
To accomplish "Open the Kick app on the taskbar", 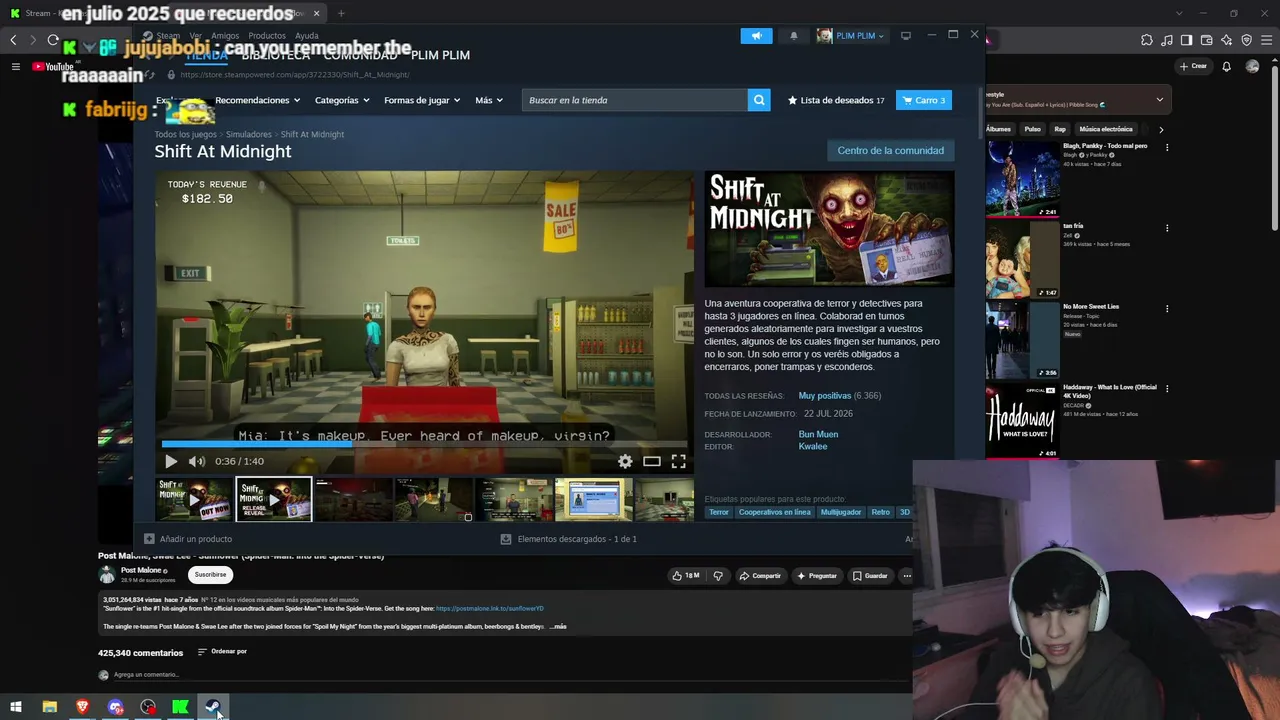I will (180, 707).
